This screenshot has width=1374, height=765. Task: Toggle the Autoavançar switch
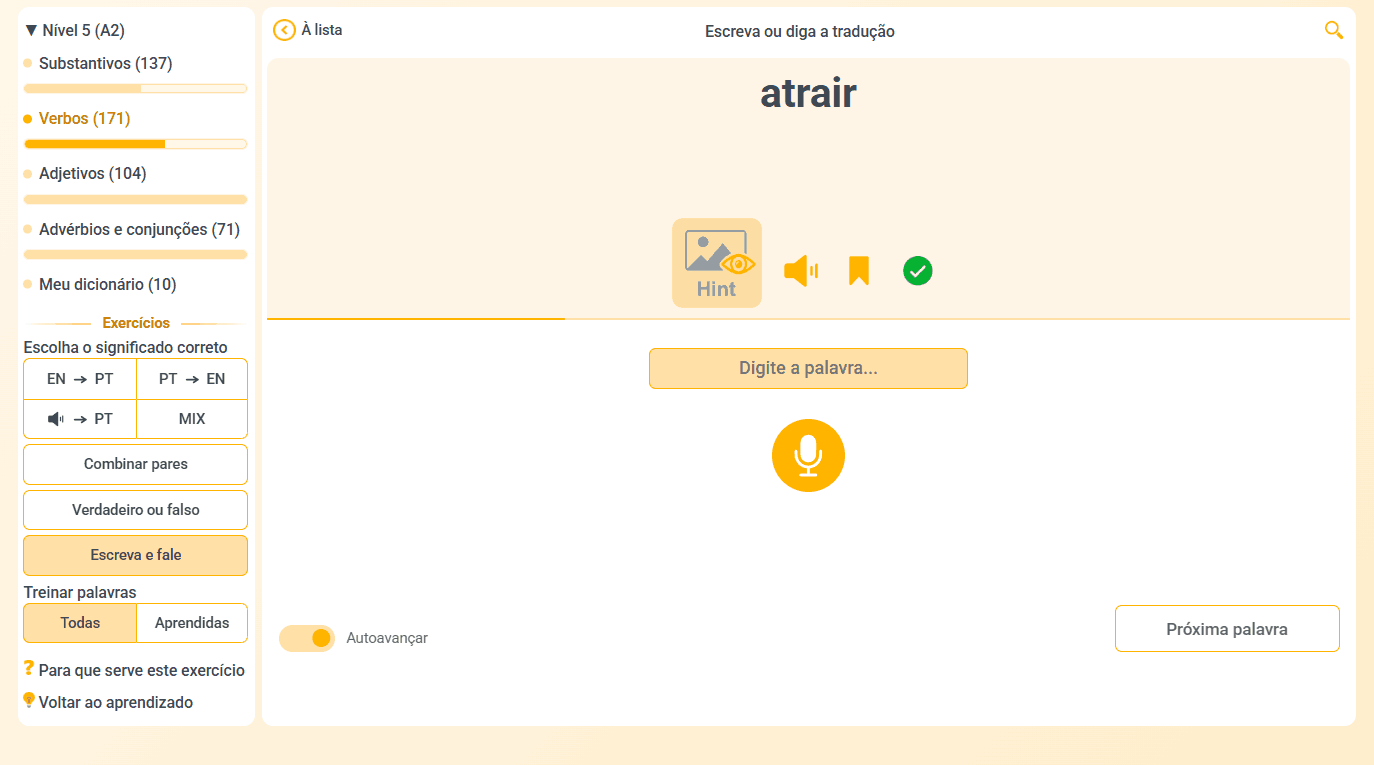(x=307, y=638)
